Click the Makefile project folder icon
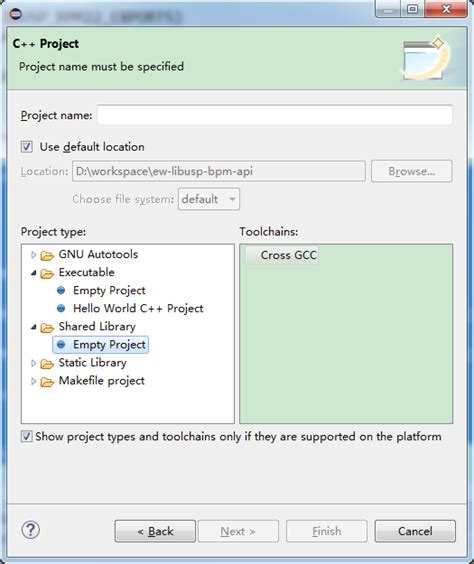This screenshot has width=474, height=564. (x=47, y=382)
